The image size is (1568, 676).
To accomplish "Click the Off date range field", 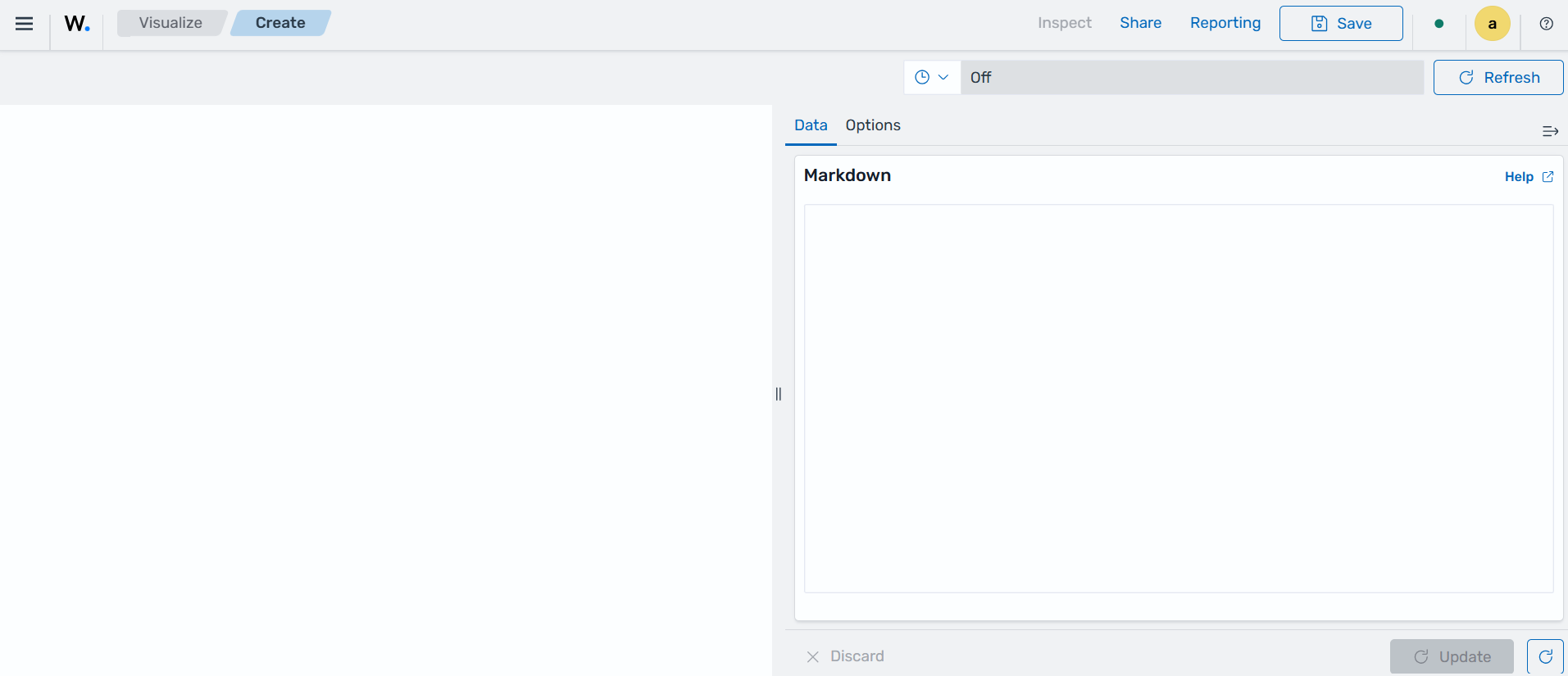I will (1192, 77).
